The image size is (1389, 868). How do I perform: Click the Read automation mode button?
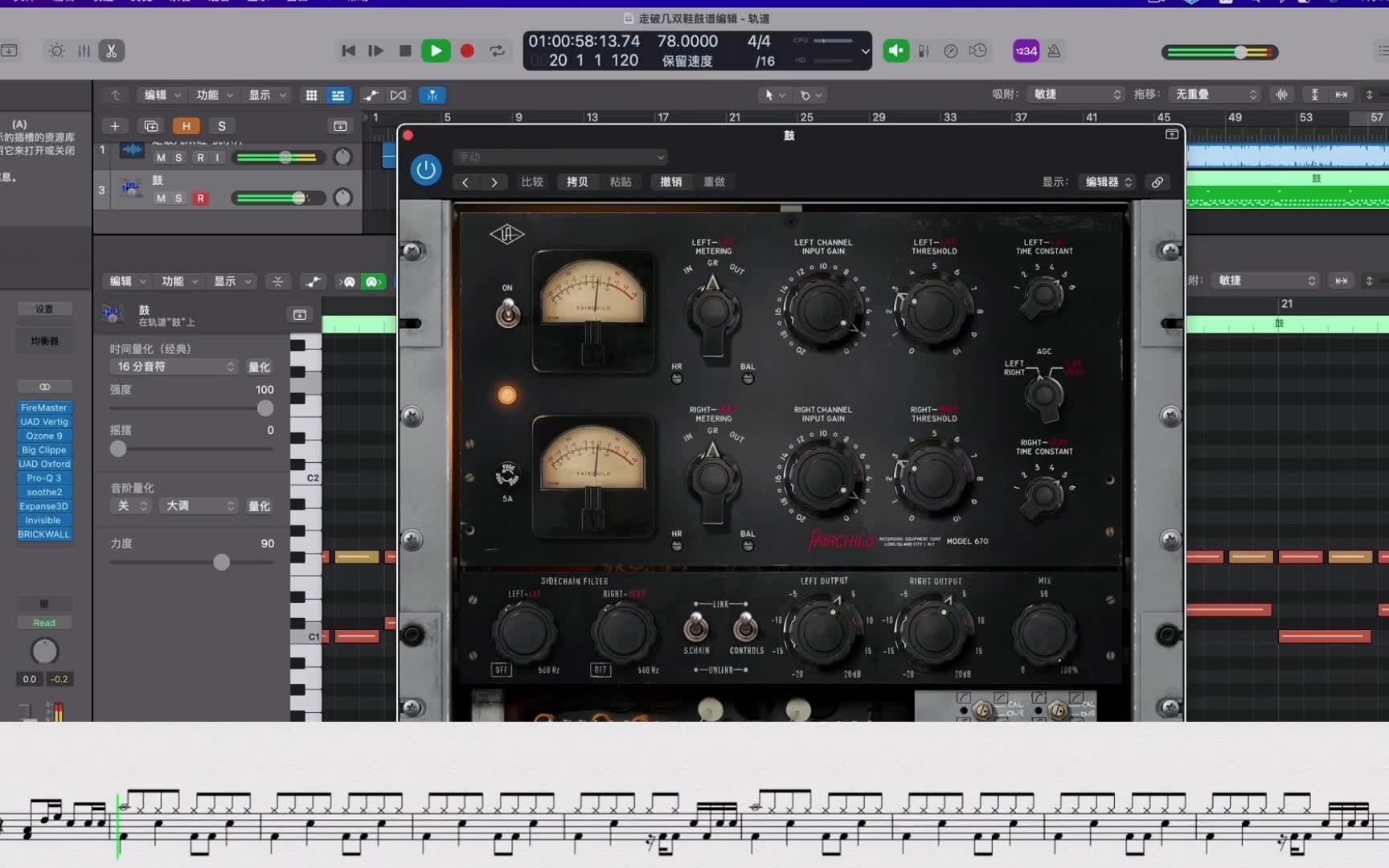click(x=44, y=623)
